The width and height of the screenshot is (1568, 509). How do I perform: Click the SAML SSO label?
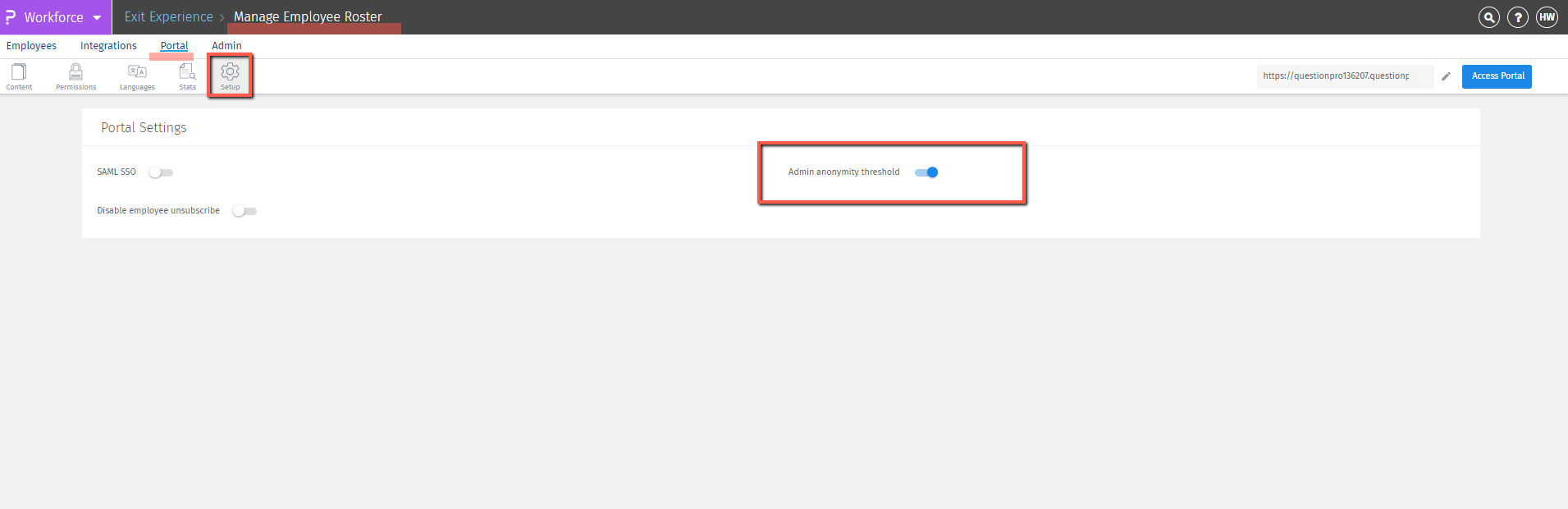117,172
